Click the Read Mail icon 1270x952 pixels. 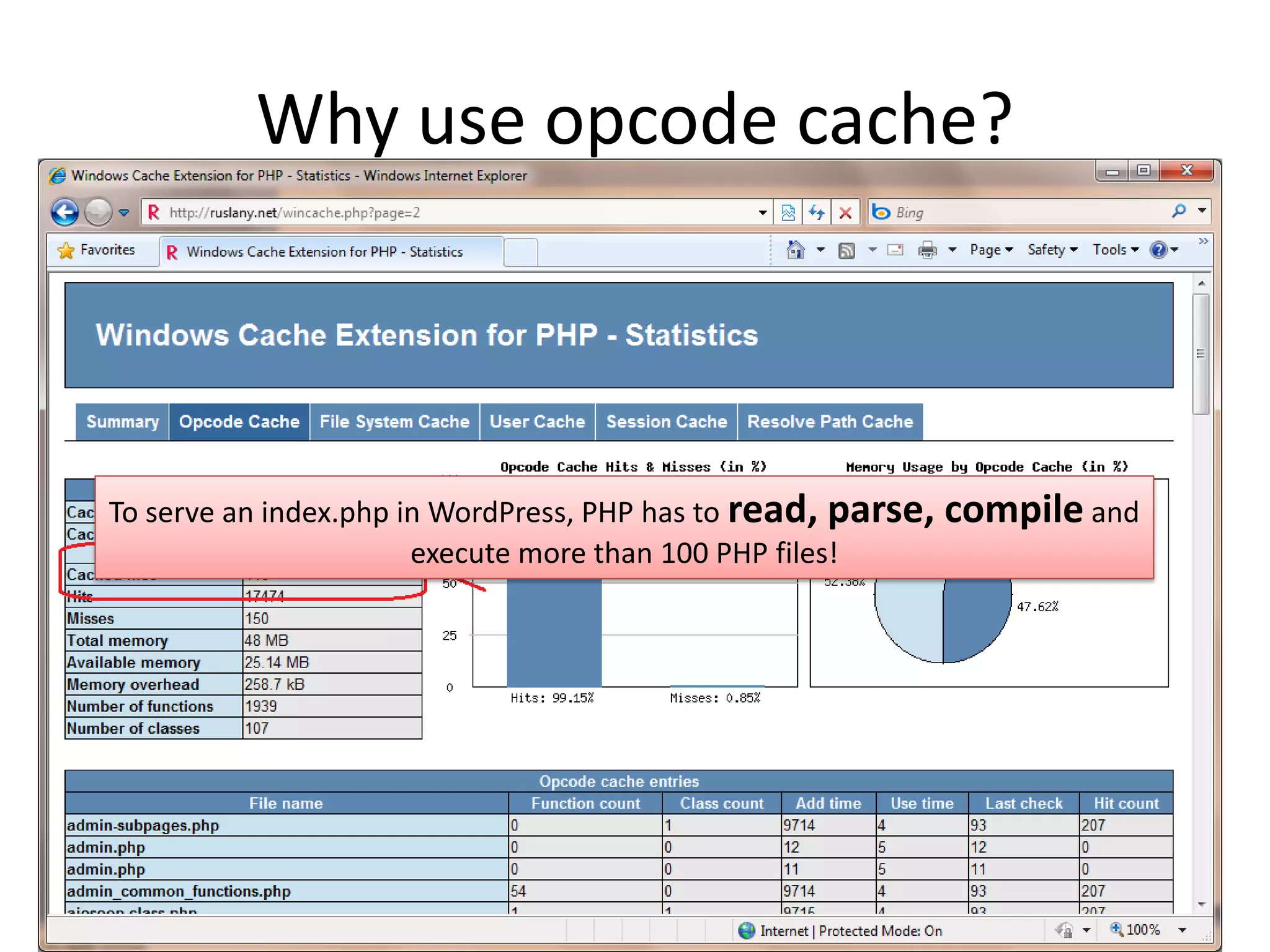pyautogui.click(x=895, y=250)
